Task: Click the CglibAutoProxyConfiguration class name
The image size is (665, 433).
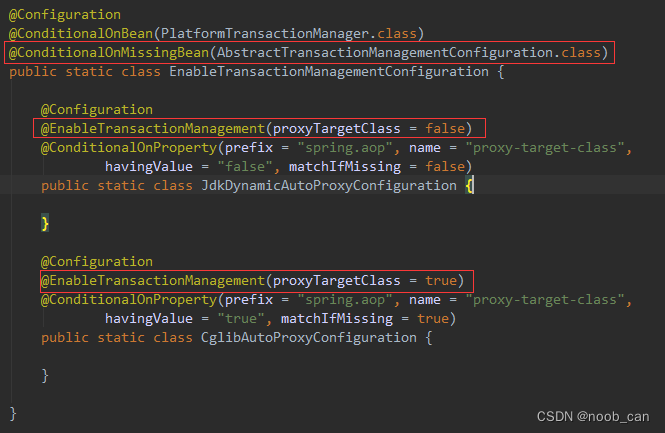Action: click(309, 338)
